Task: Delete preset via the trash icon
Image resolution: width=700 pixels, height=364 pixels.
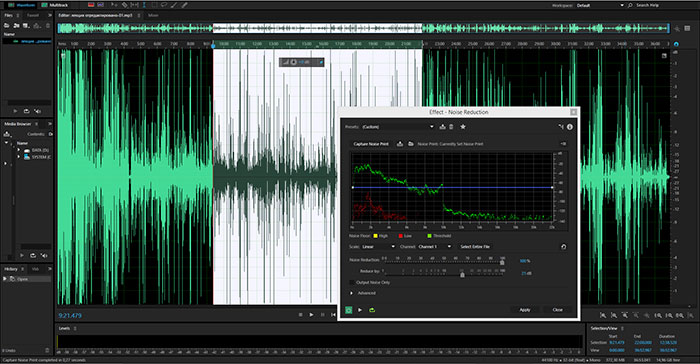Action: pyautogui.click(x=451, y=127)
